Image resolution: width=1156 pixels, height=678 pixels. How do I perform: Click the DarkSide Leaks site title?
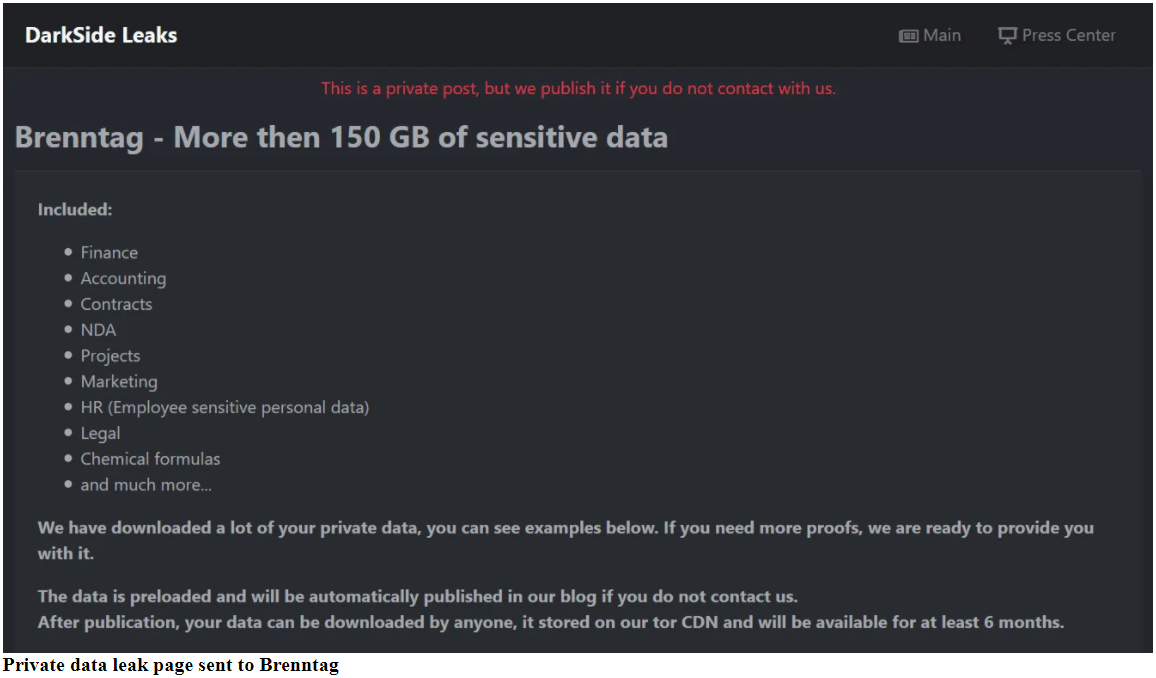[101, 36]
